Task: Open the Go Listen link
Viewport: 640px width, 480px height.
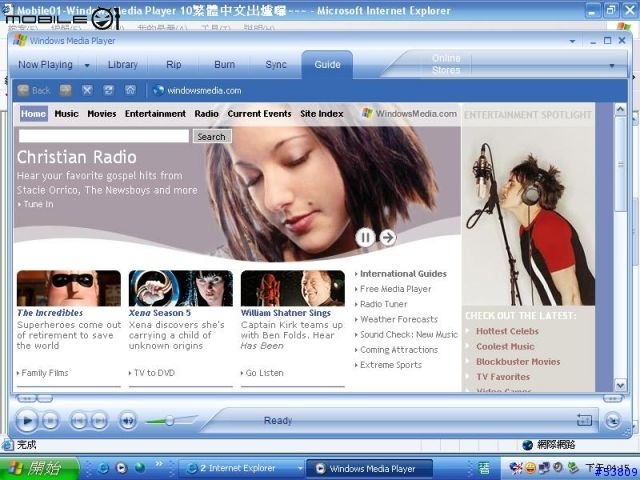Action: tap(262, 373)
